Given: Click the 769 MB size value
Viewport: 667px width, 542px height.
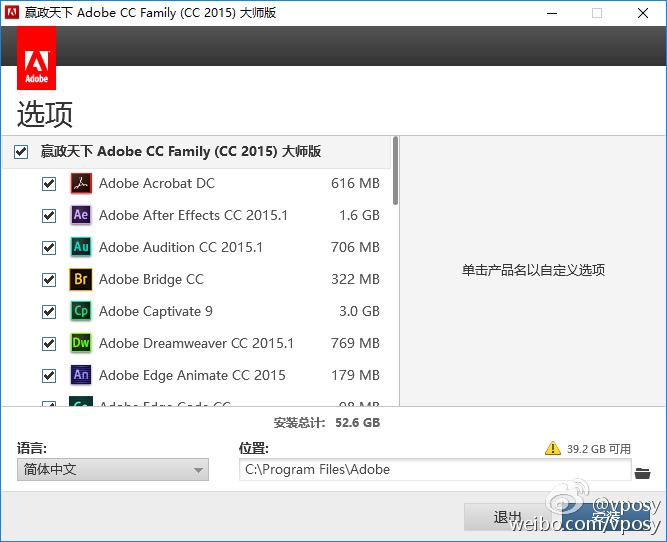Looking at the screenshot, I should 355,343.
